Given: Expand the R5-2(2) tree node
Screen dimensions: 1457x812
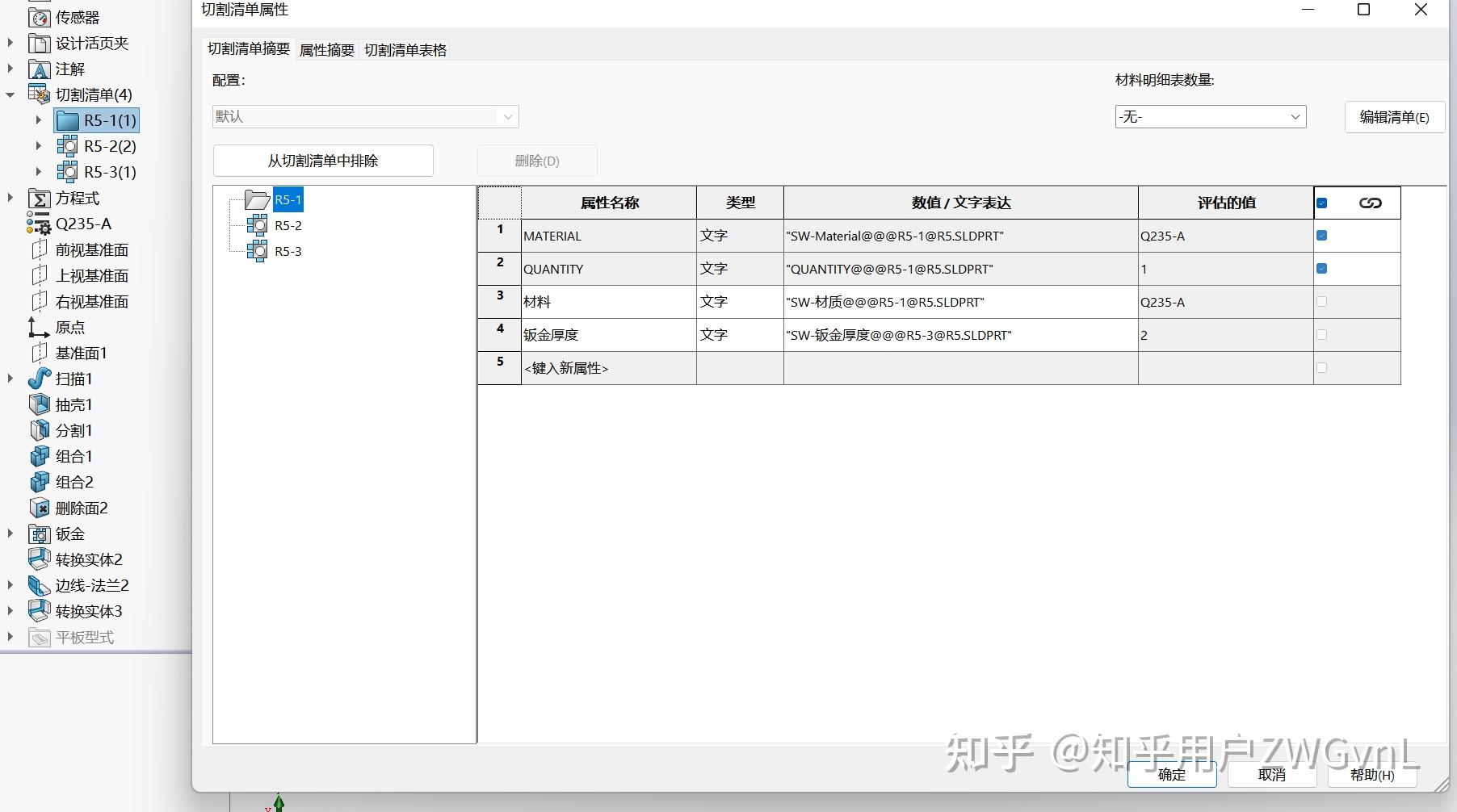Looking at the screenshot, I should click(38, 146).
